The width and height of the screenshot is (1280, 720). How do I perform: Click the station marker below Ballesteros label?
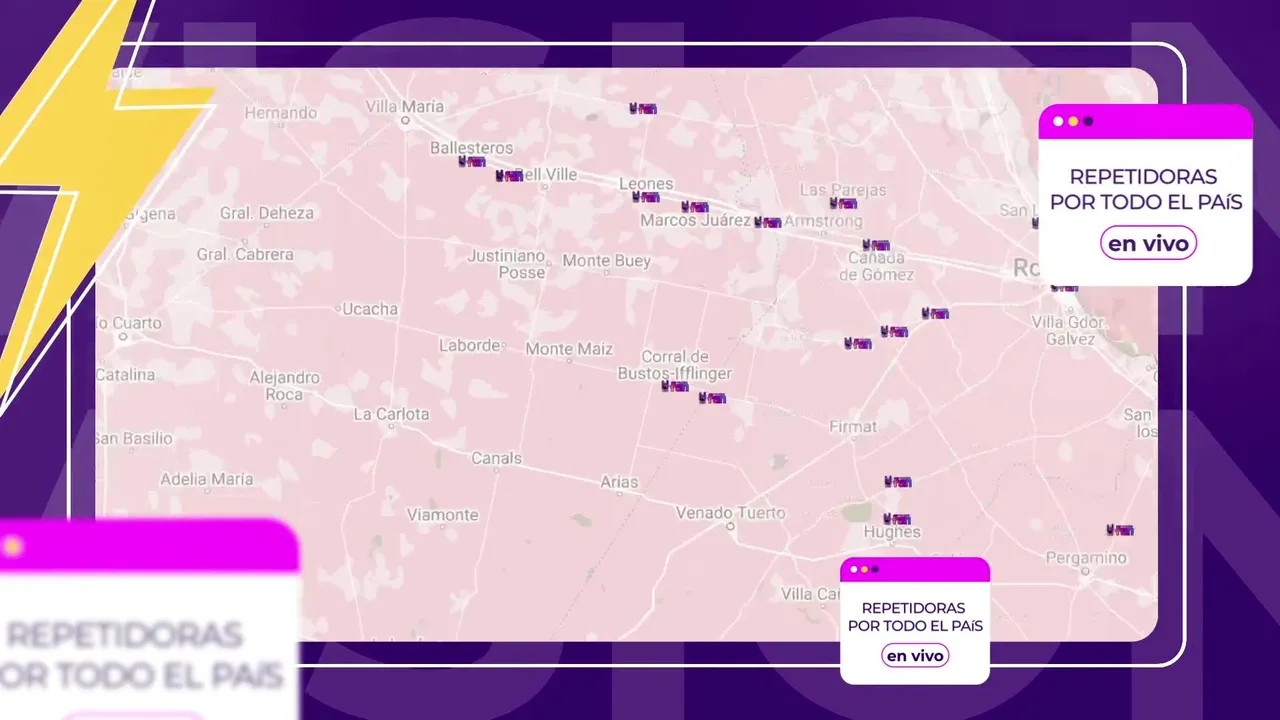[x=472, y=161]
